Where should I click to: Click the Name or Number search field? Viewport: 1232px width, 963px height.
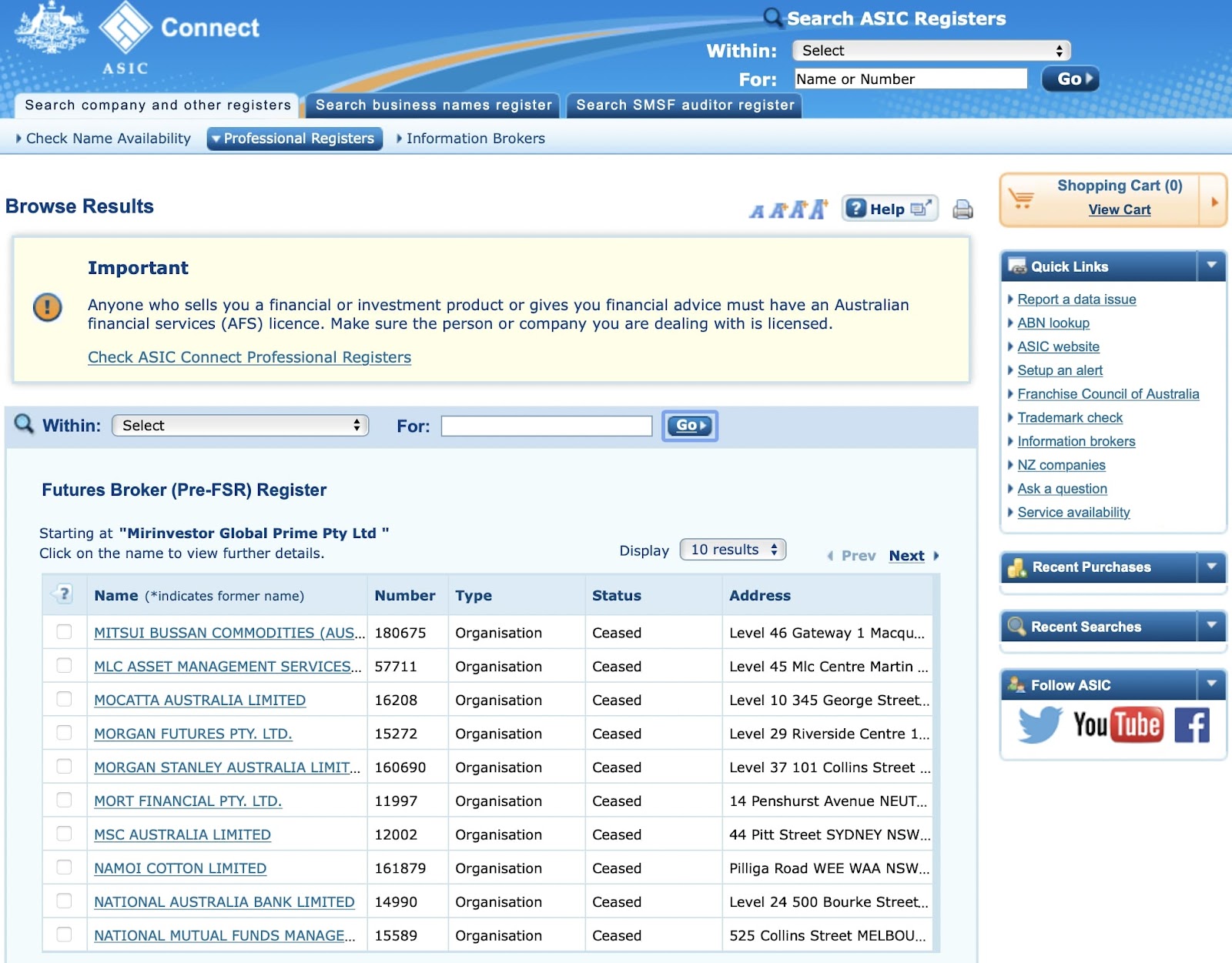click(x=911, y=79)
